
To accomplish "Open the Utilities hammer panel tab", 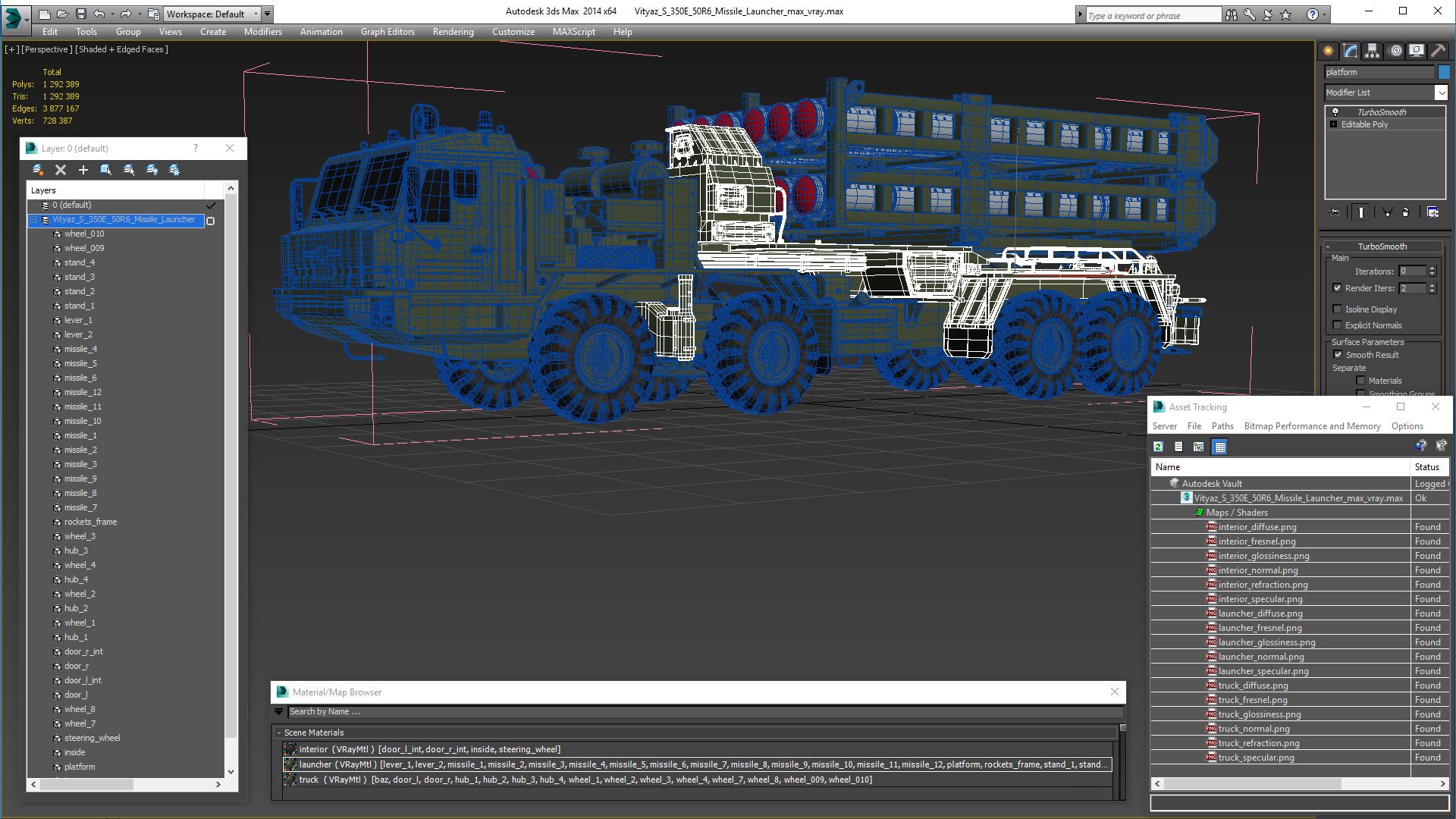I will pos(1438,51).
